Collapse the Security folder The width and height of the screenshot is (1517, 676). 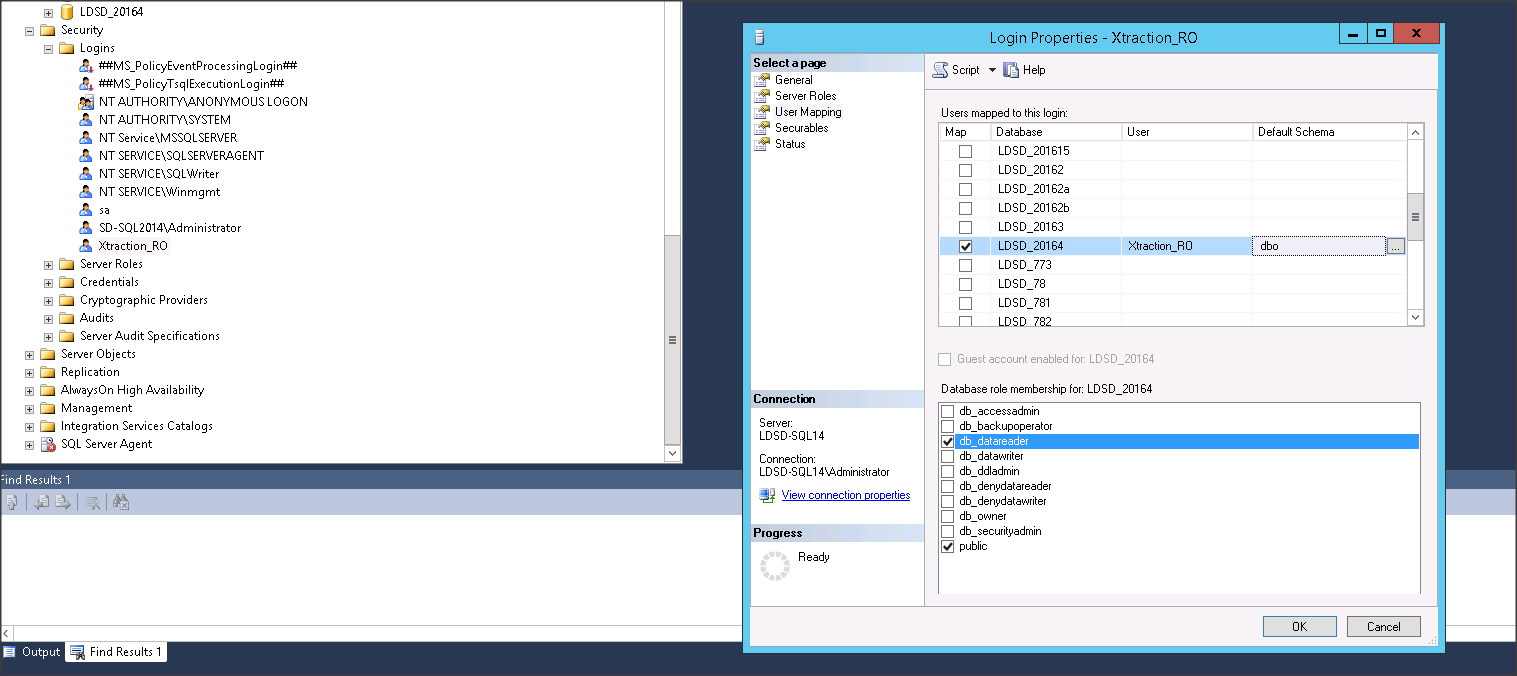[x=29, y=29]
